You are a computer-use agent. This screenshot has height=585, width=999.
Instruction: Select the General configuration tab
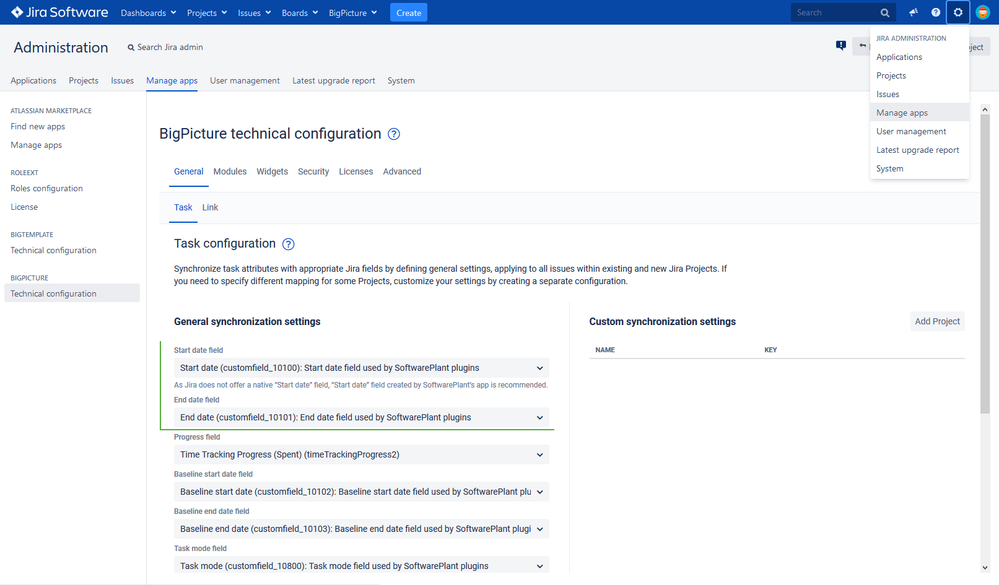189,171
